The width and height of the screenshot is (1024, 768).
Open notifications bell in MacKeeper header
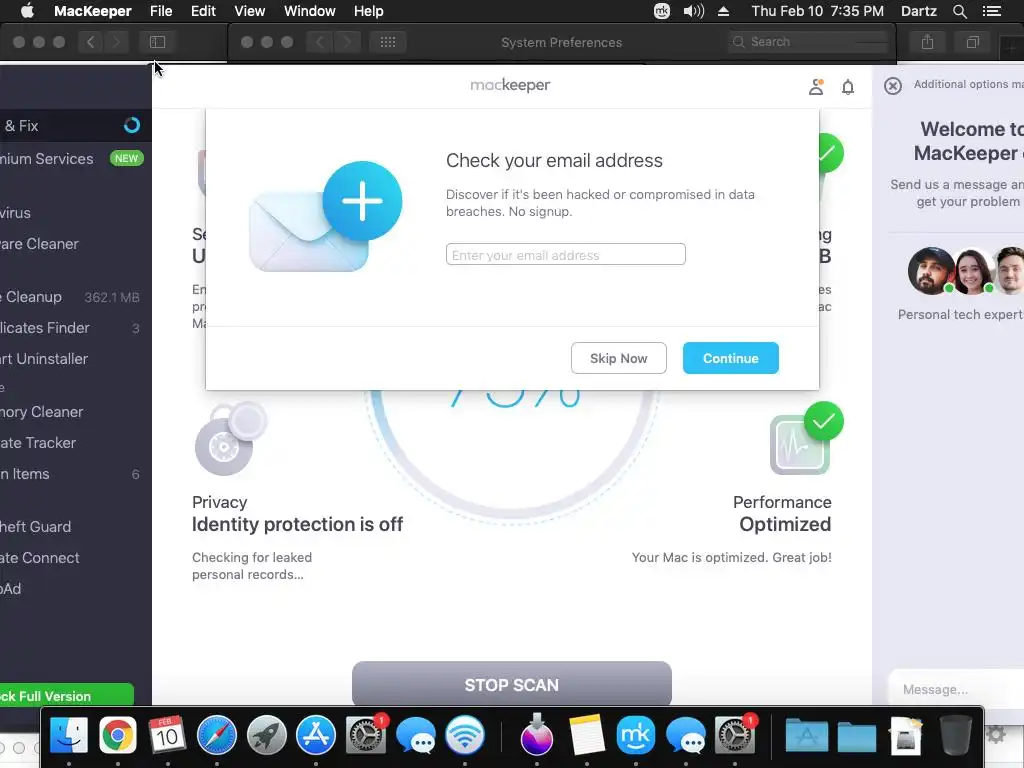[x=848, y=87]
